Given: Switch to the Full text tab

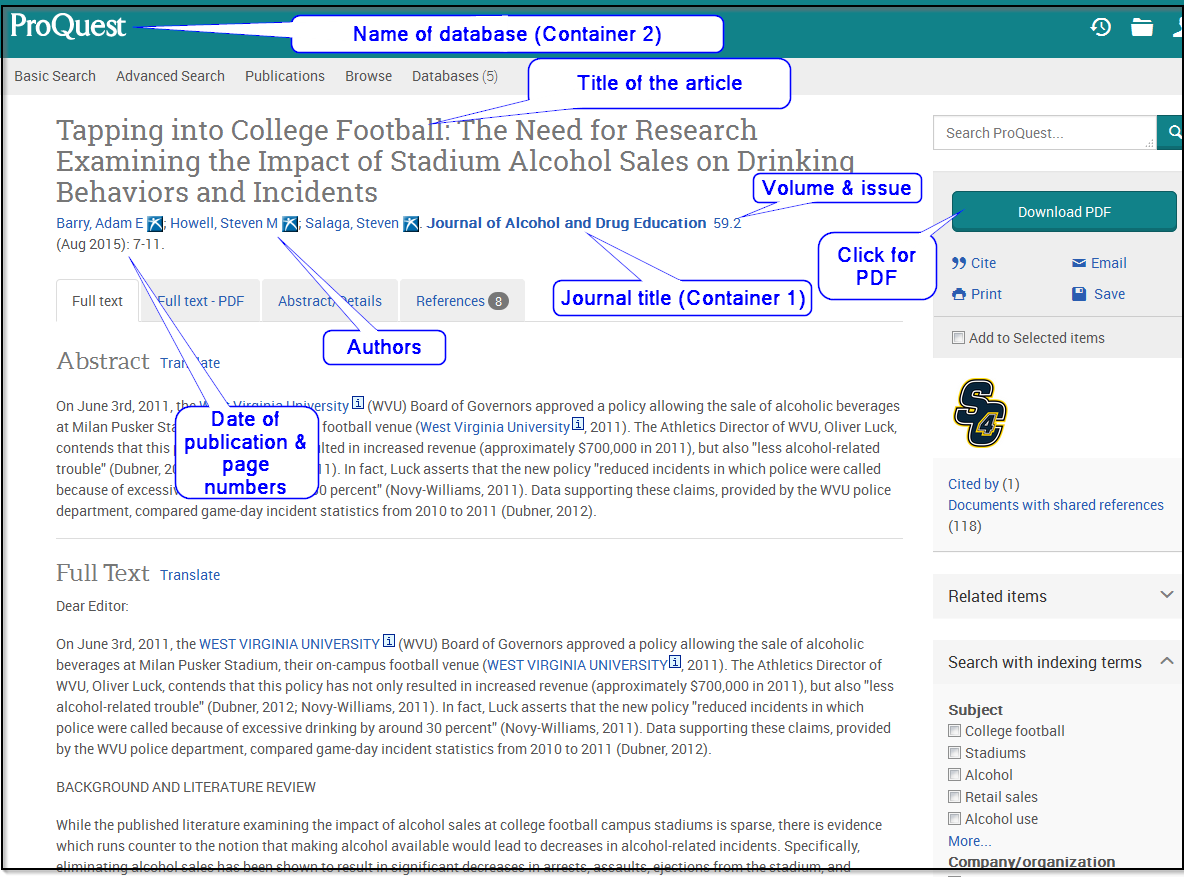Looking at the screenshot, I should (x=97, y=301).
